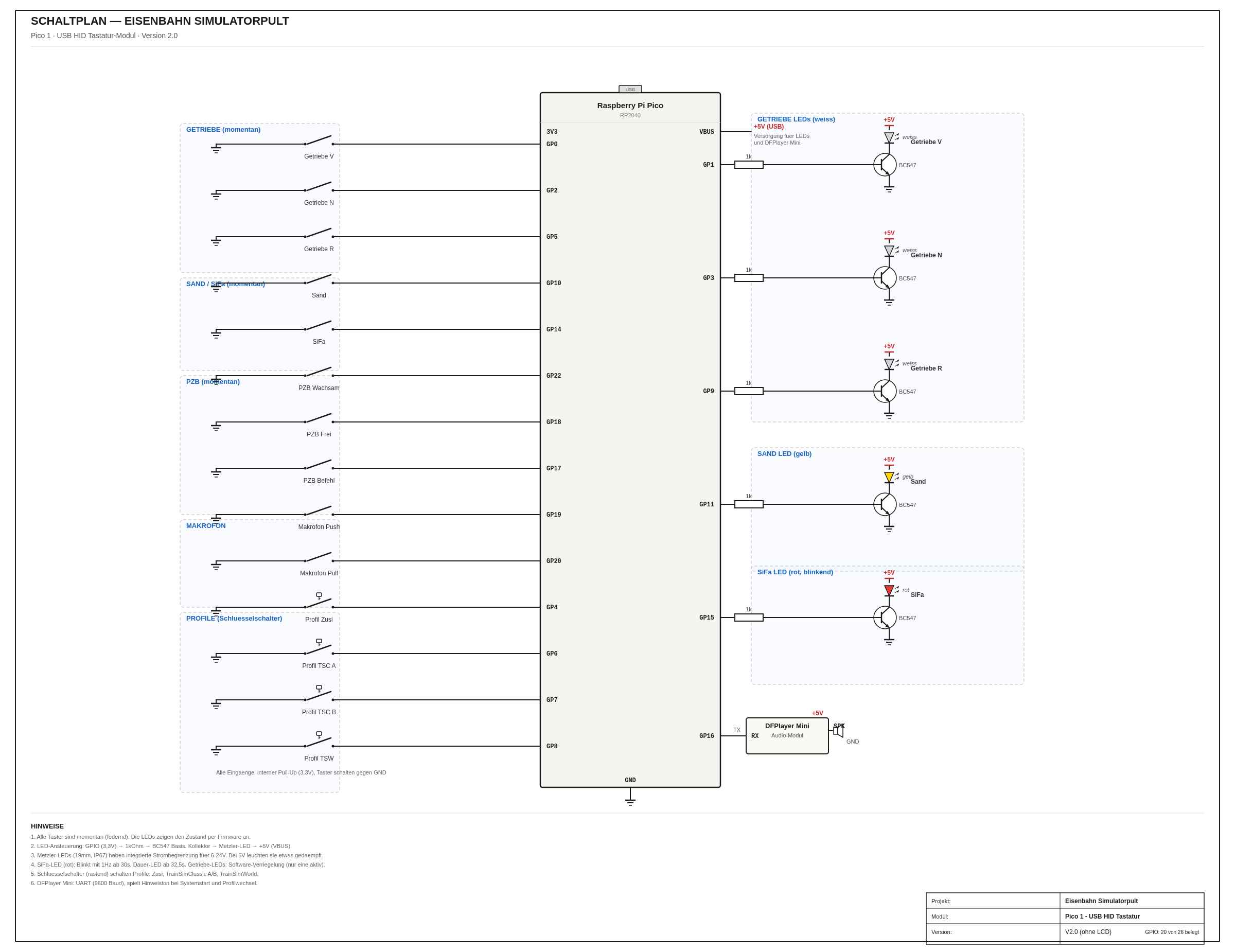Select the GP16 pin label

click(707, 736)
